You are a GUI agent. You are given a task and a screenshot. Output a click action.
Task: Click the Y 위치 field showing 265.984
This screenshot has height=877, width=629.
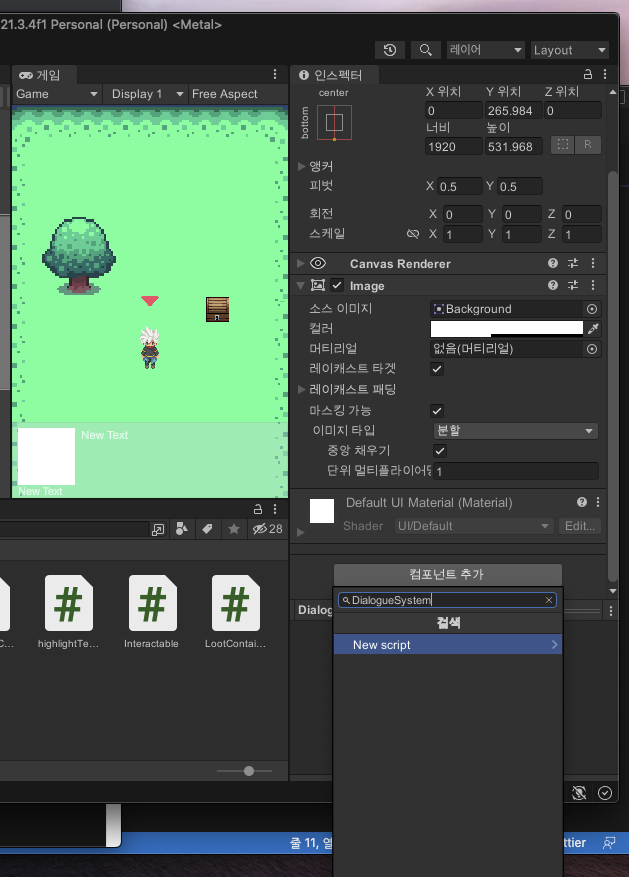coord(513,111)
